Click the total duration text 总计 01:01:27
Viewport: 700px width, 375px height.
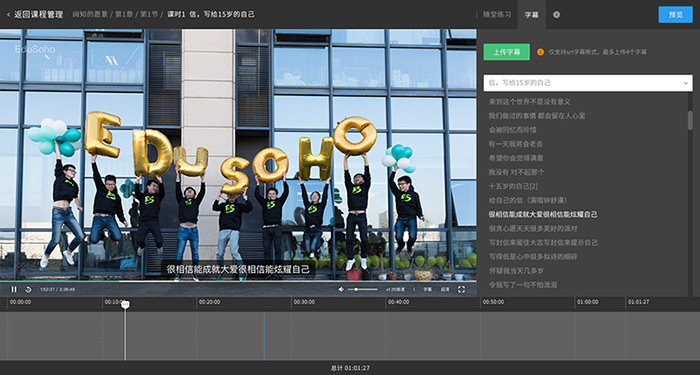(x=350, y=368)
